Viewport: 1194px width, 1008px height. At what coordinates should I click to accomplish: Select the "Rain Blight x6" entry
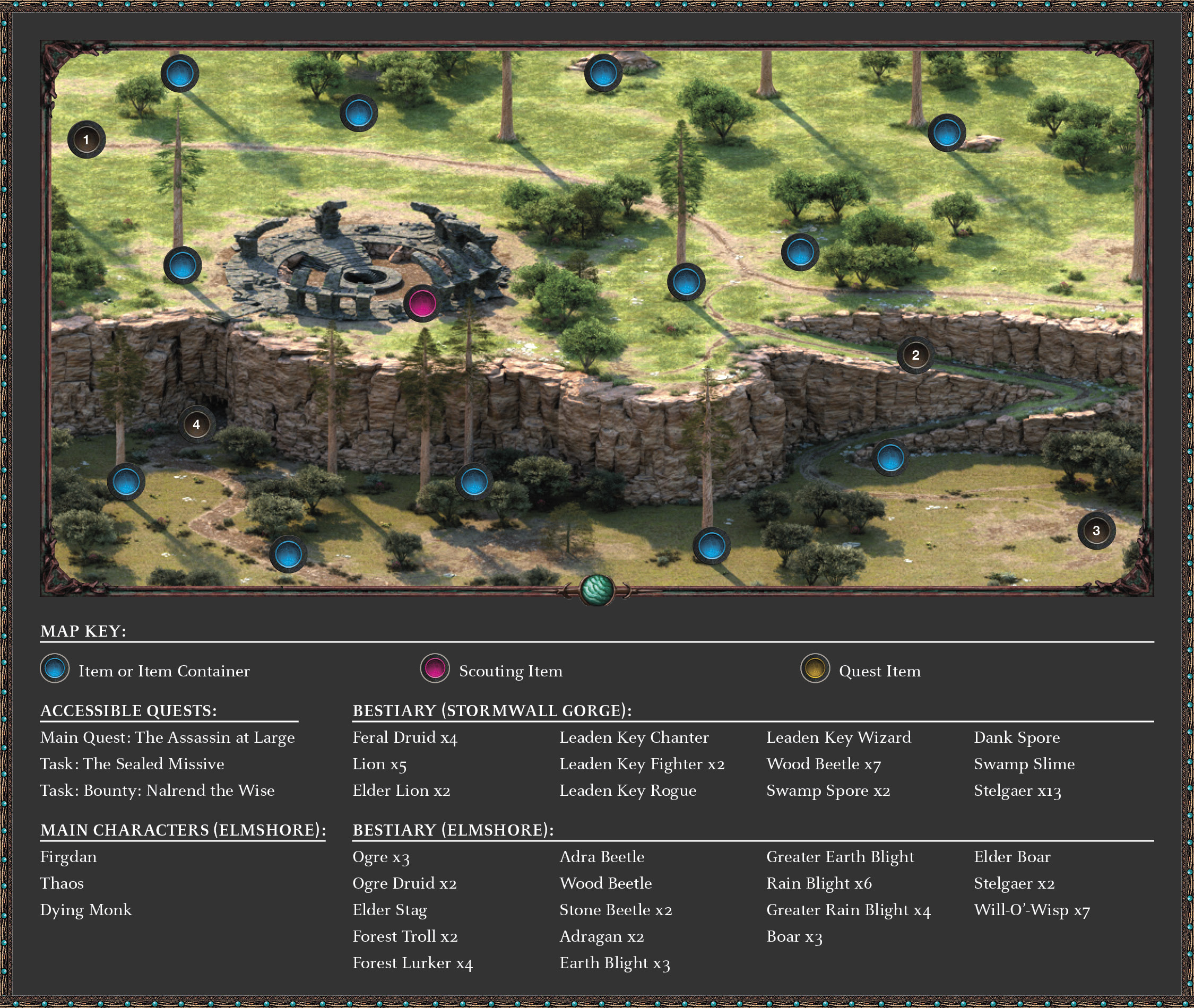[819, 883]
